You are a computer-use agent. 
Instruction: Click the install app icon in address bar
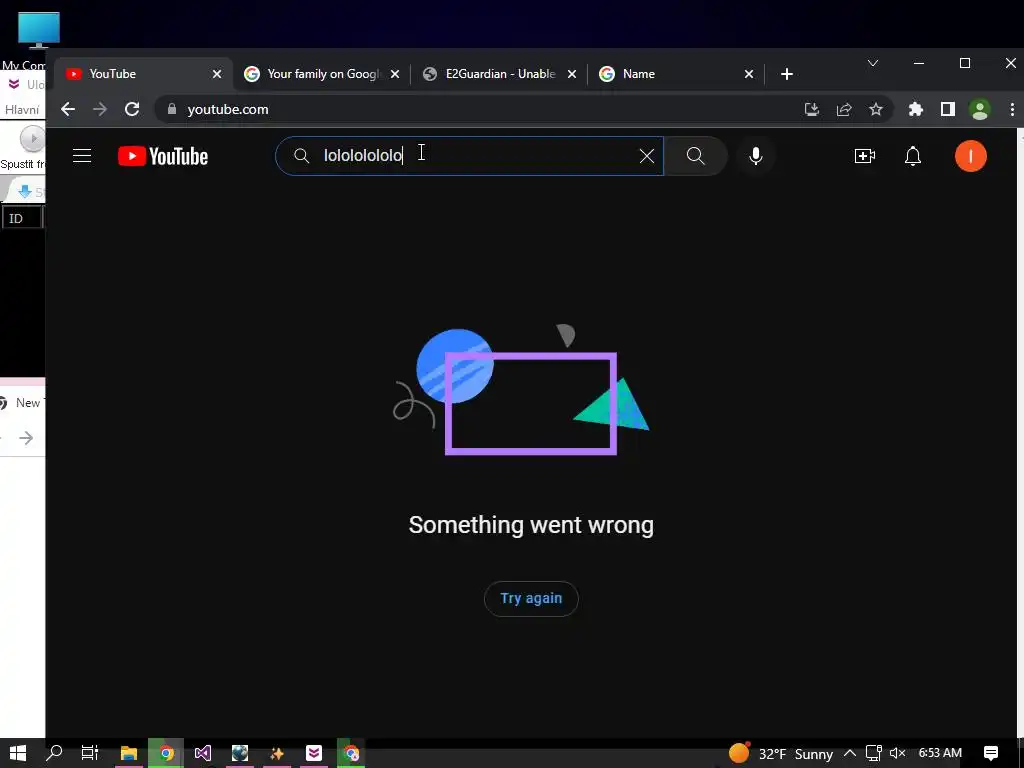tap(812, 109)
